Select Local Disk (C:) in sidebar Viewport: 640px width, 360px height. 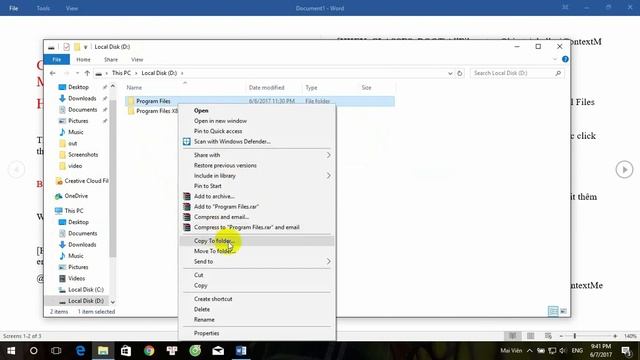tap(86, 289)
